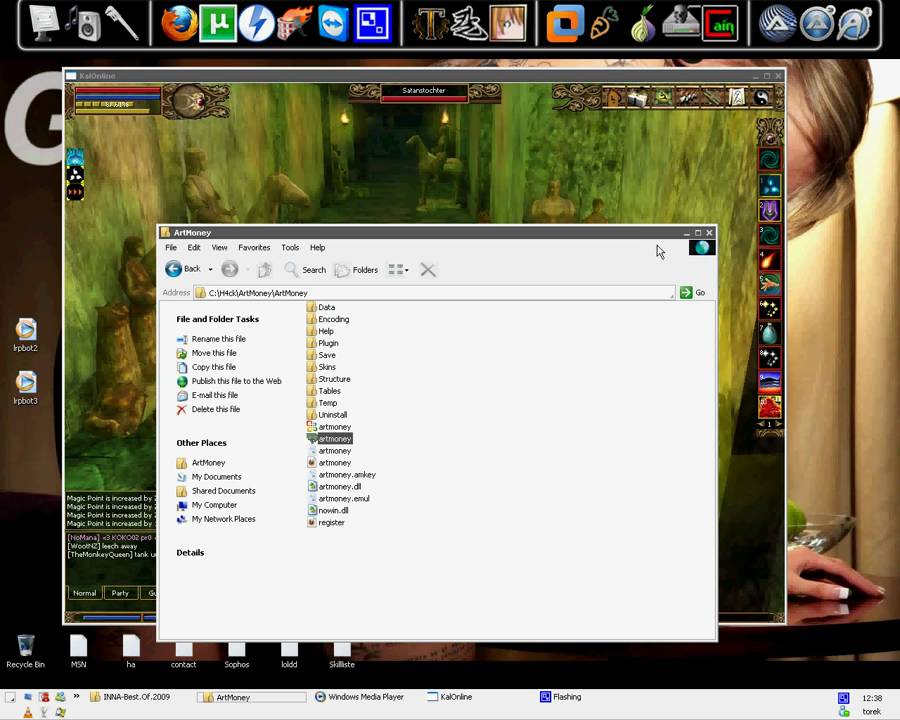Click the Go button beside address bar

tap(693, 293)
